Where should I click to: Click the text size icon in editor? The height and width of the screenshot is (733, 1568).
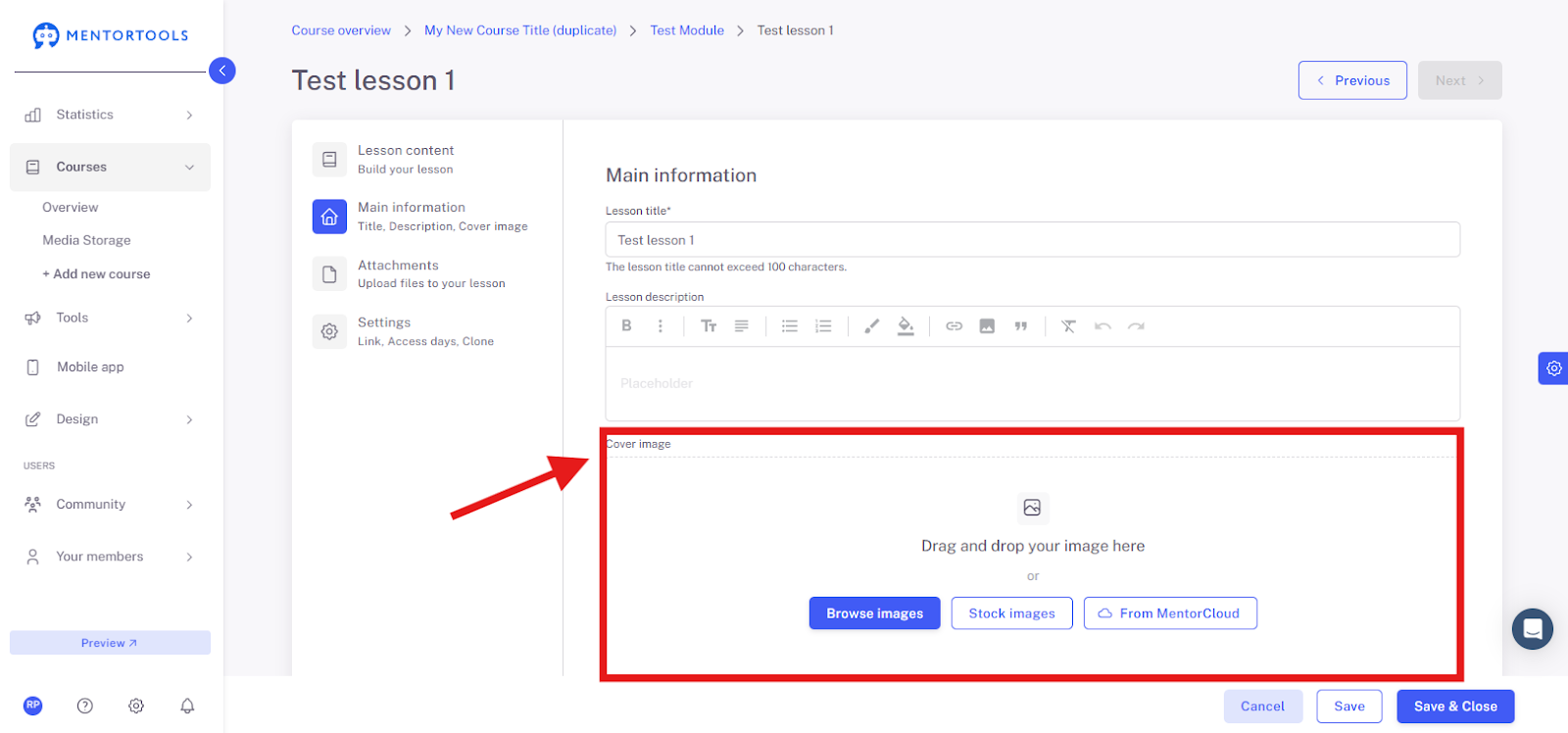(x=709, y=326)
